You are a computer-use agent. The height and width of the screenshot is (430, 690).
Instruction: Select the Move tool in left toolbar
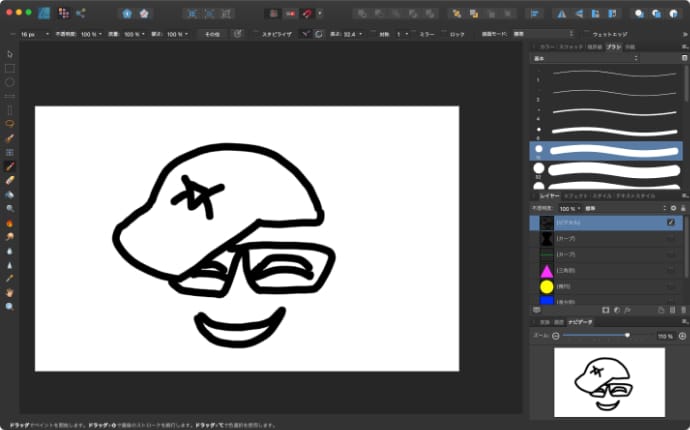point(10,54)
